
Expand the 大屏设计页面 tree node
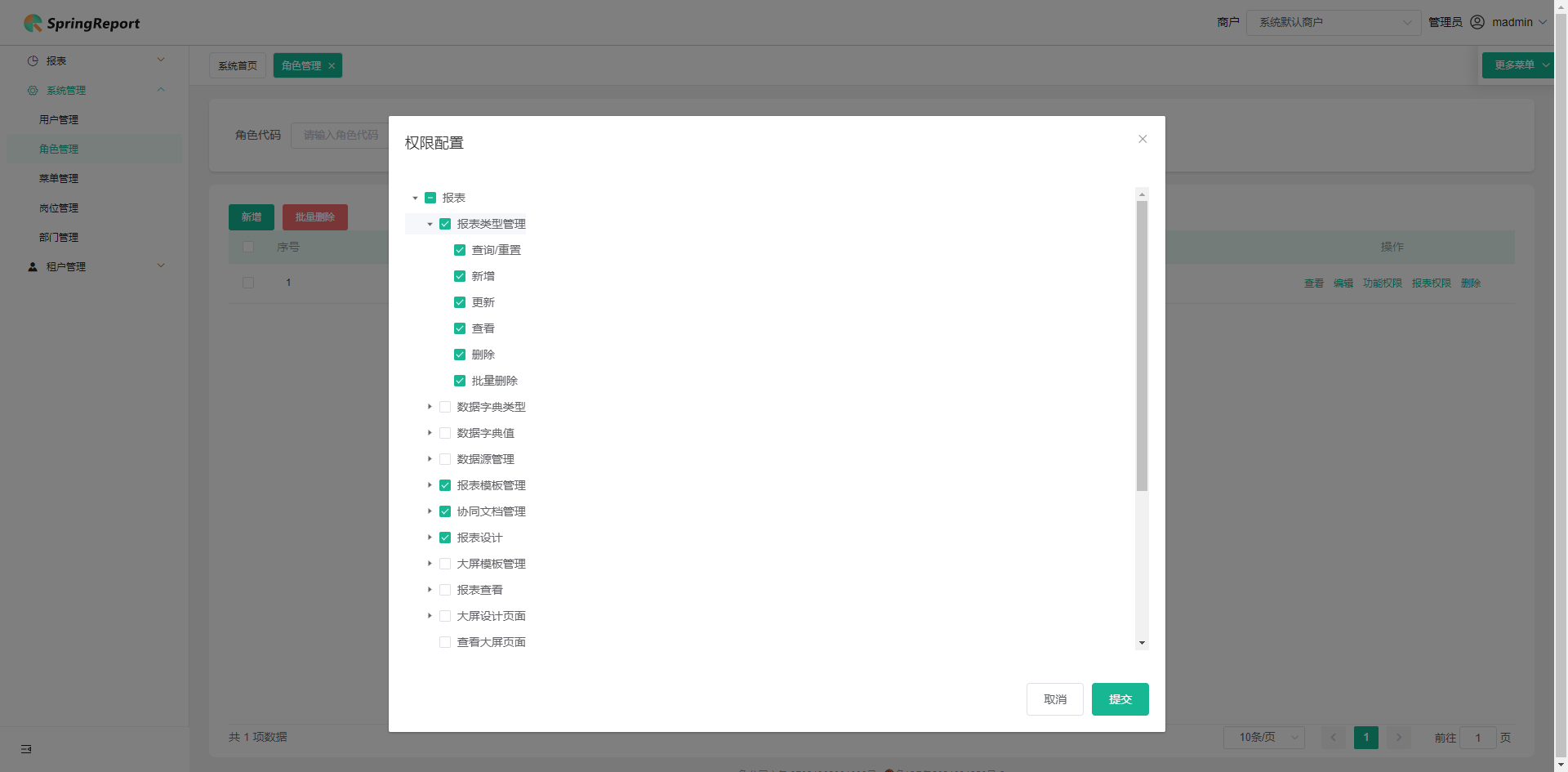tap(430, 616)
